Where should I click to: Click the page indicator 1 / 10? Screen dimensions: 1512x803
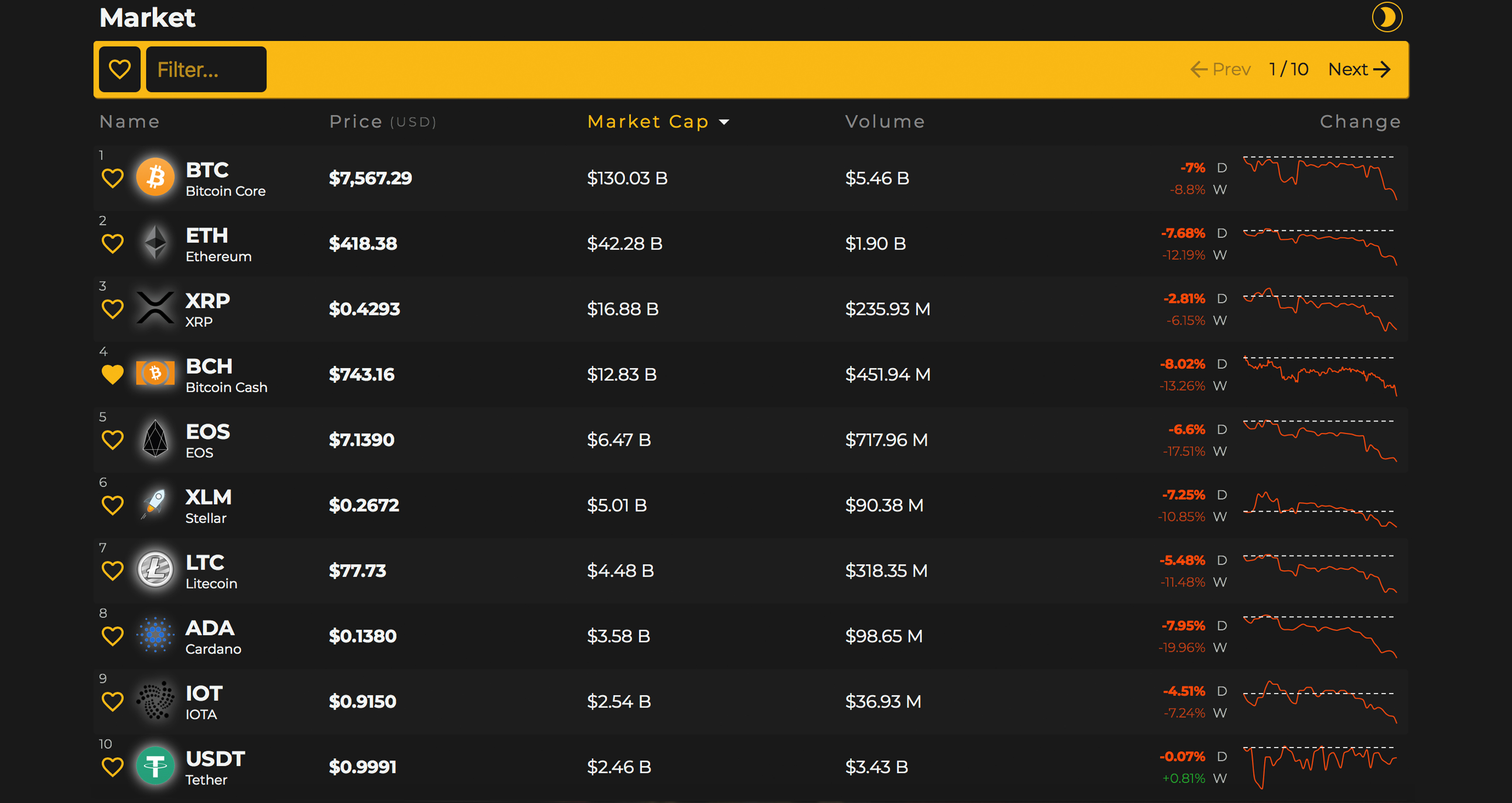(x=1289, y=69)
